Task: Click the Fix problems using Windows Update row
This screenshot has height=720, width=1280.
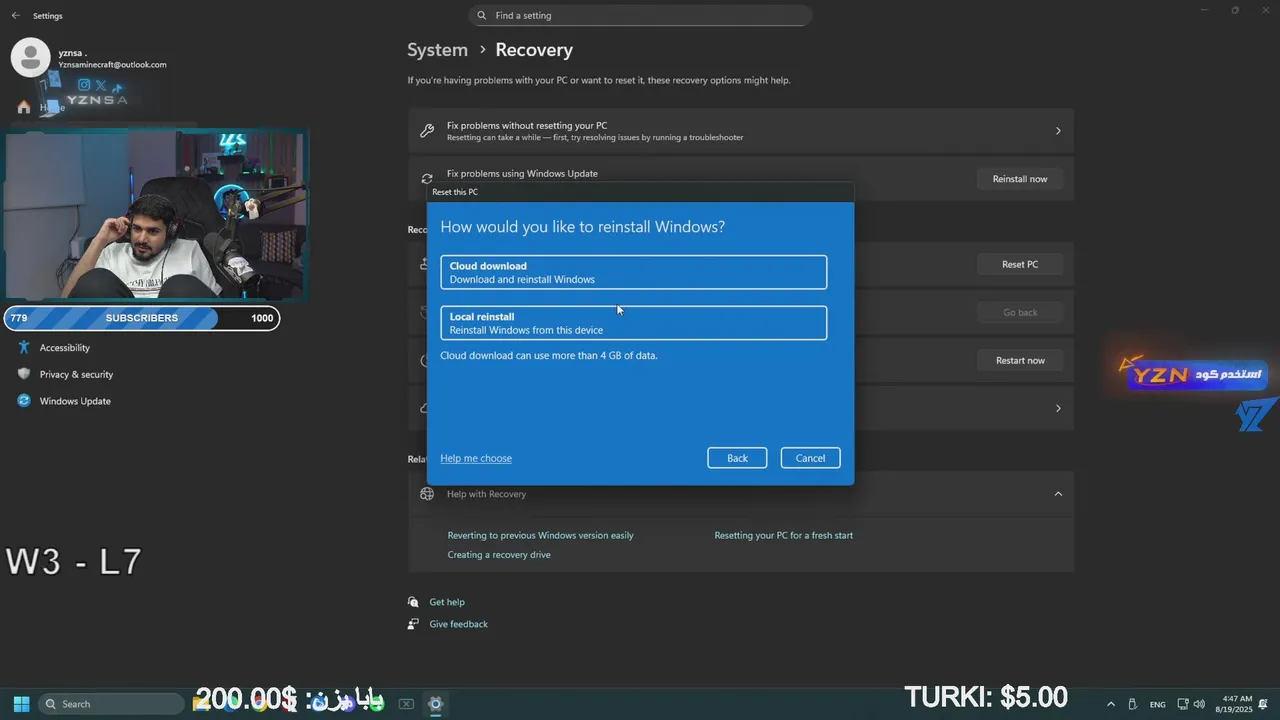Action: (x=741, y=178)
